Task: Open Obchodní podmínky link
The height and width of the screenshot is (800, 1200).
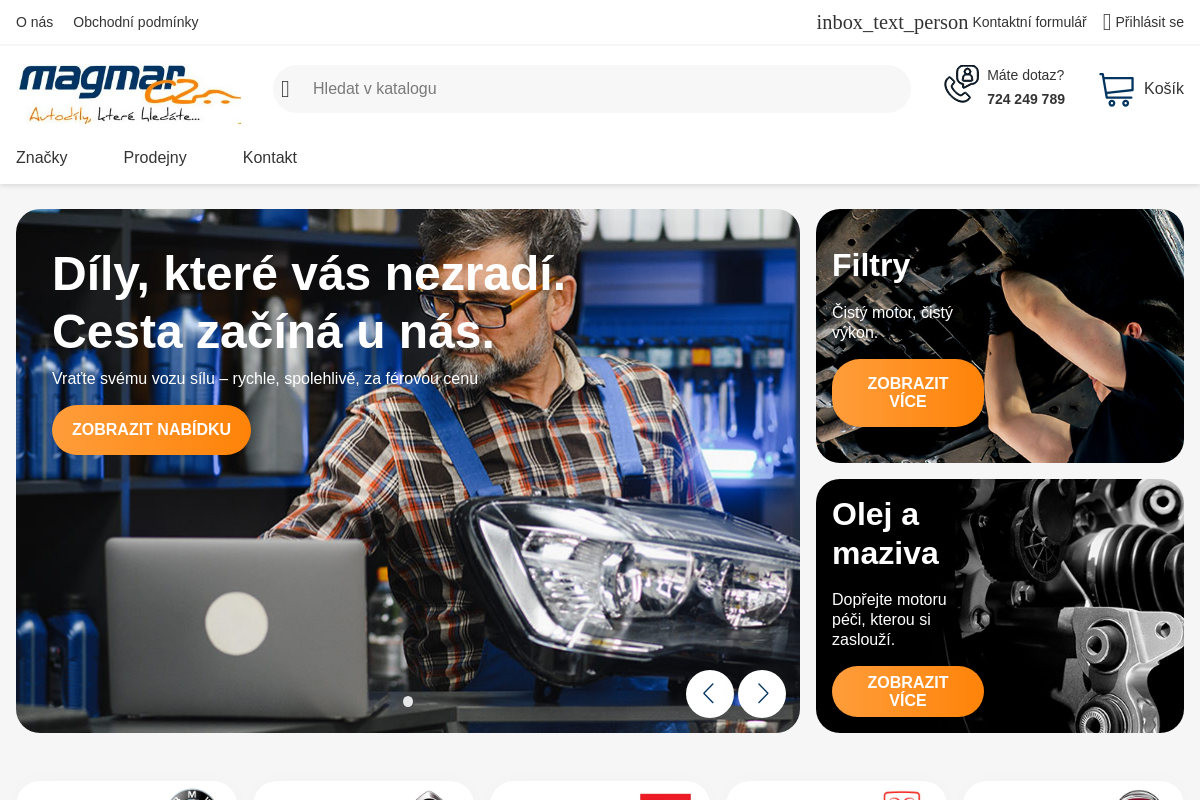Action: 136,22
